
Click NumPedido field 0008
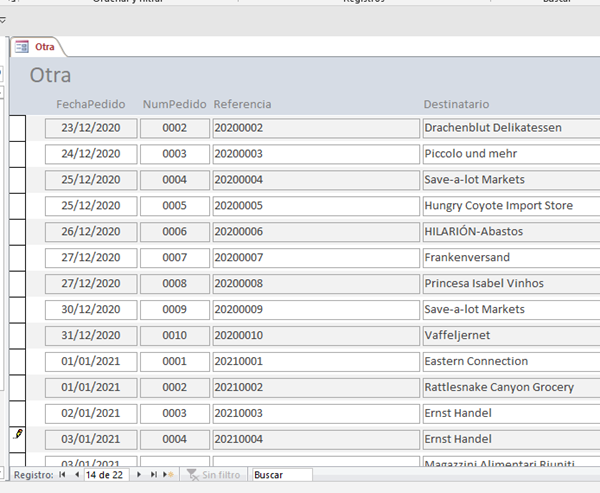tap(175, 284)
